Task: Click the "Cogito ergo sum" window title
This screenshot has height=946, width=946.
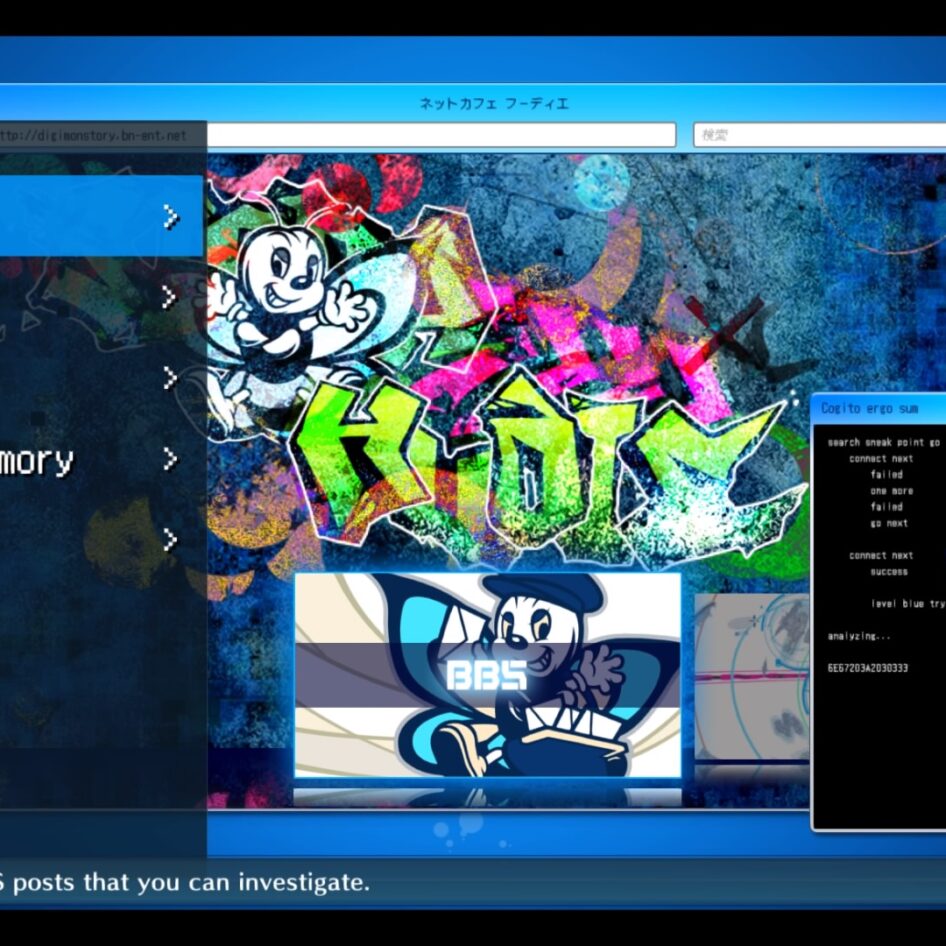Action: [869, 408]
